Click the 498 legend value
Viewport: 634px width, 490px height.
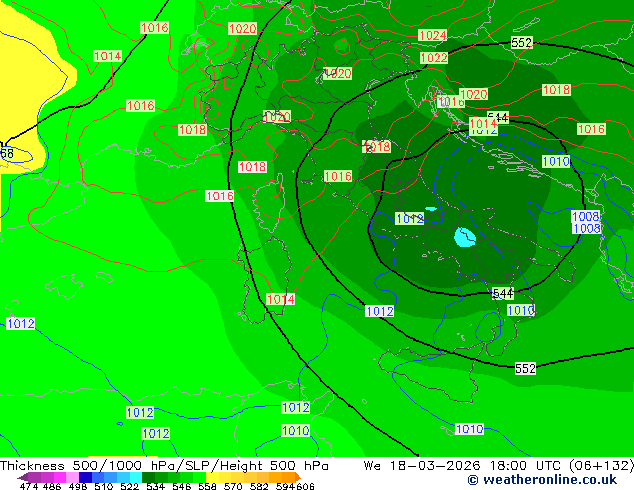(x=78, y=486)
